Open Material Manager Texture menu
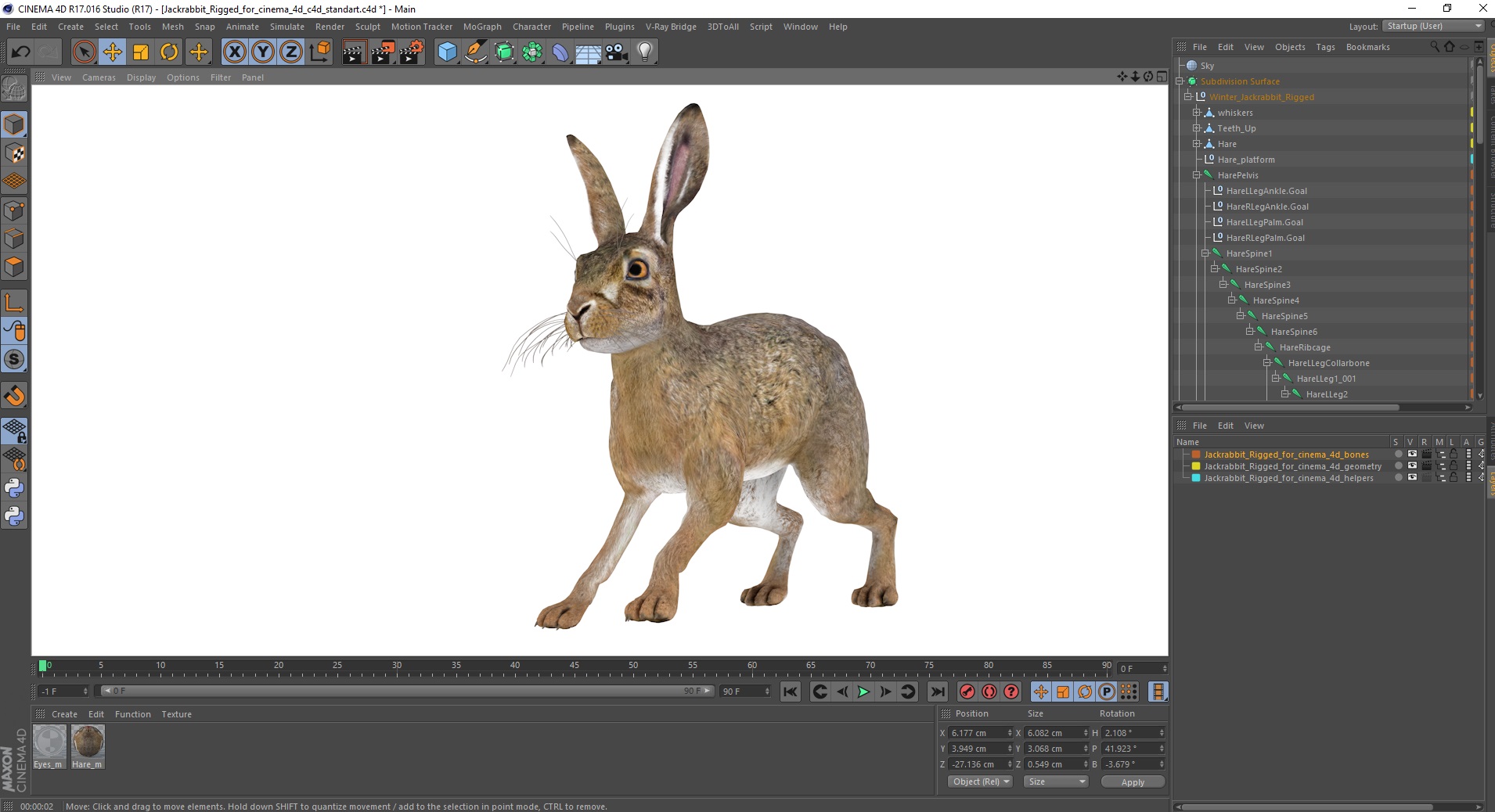The height and width of the screenshot is (812, 1495). point(176,714)
